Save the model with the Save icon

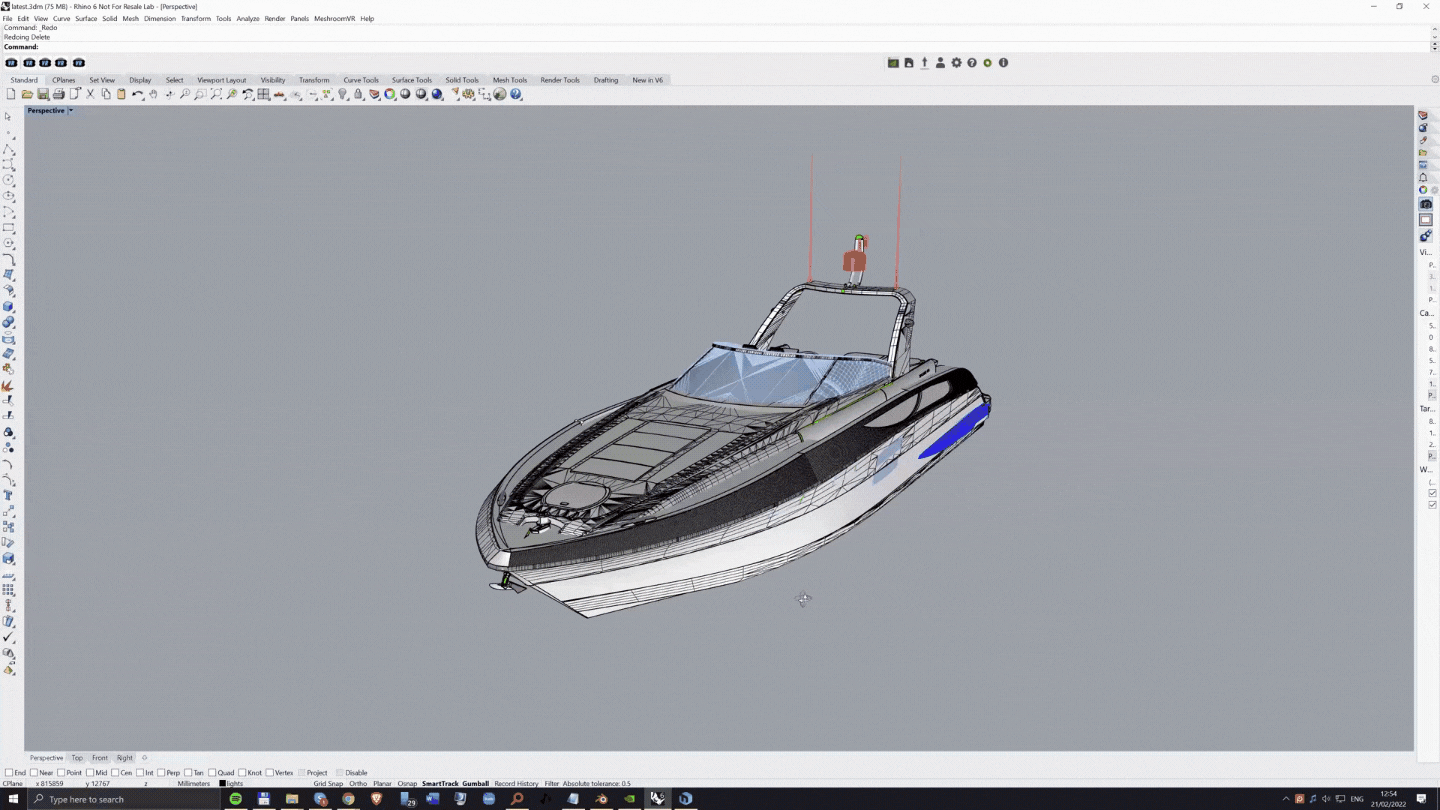click(x=43, y=94)
